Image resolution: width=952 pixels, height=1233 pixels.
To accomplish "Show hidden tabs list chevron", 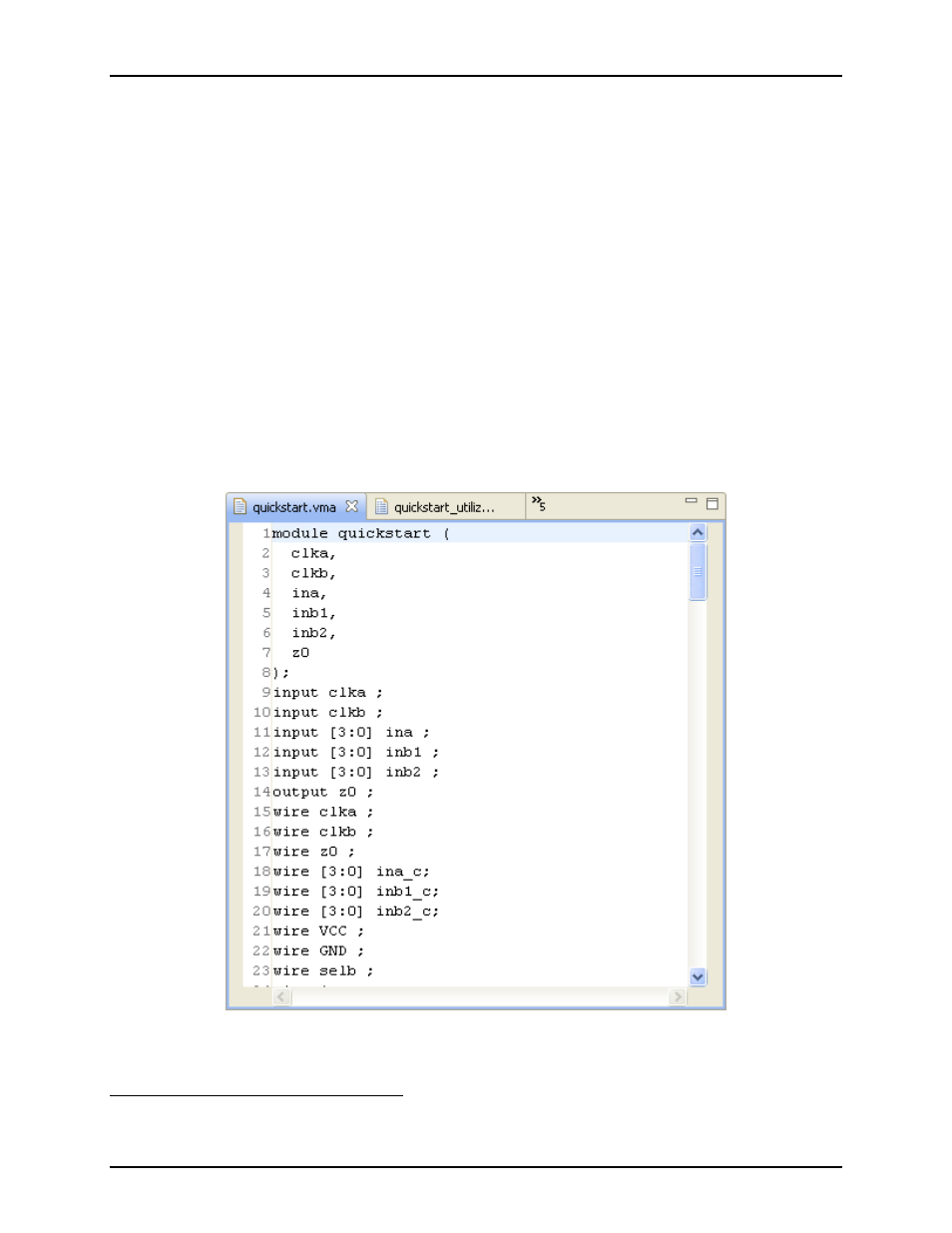I will pyautogui.click(x=539, y=503).
